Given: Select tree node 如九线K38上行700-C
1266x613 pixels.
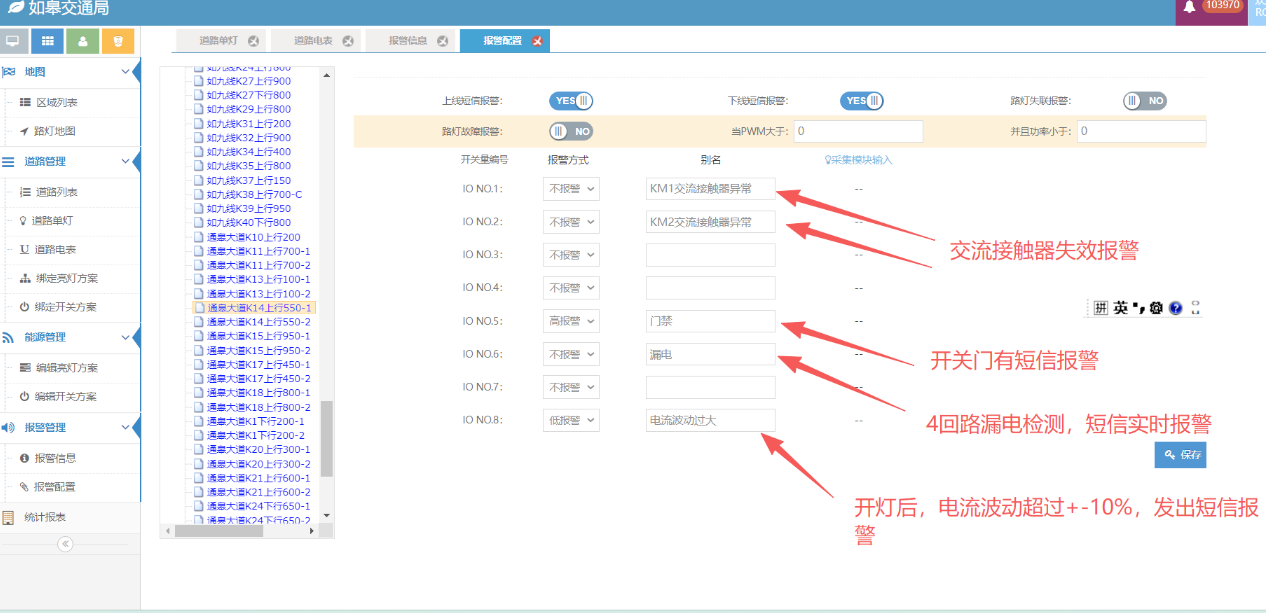Looking at the screenshot, I should click(x=254, y=194).
